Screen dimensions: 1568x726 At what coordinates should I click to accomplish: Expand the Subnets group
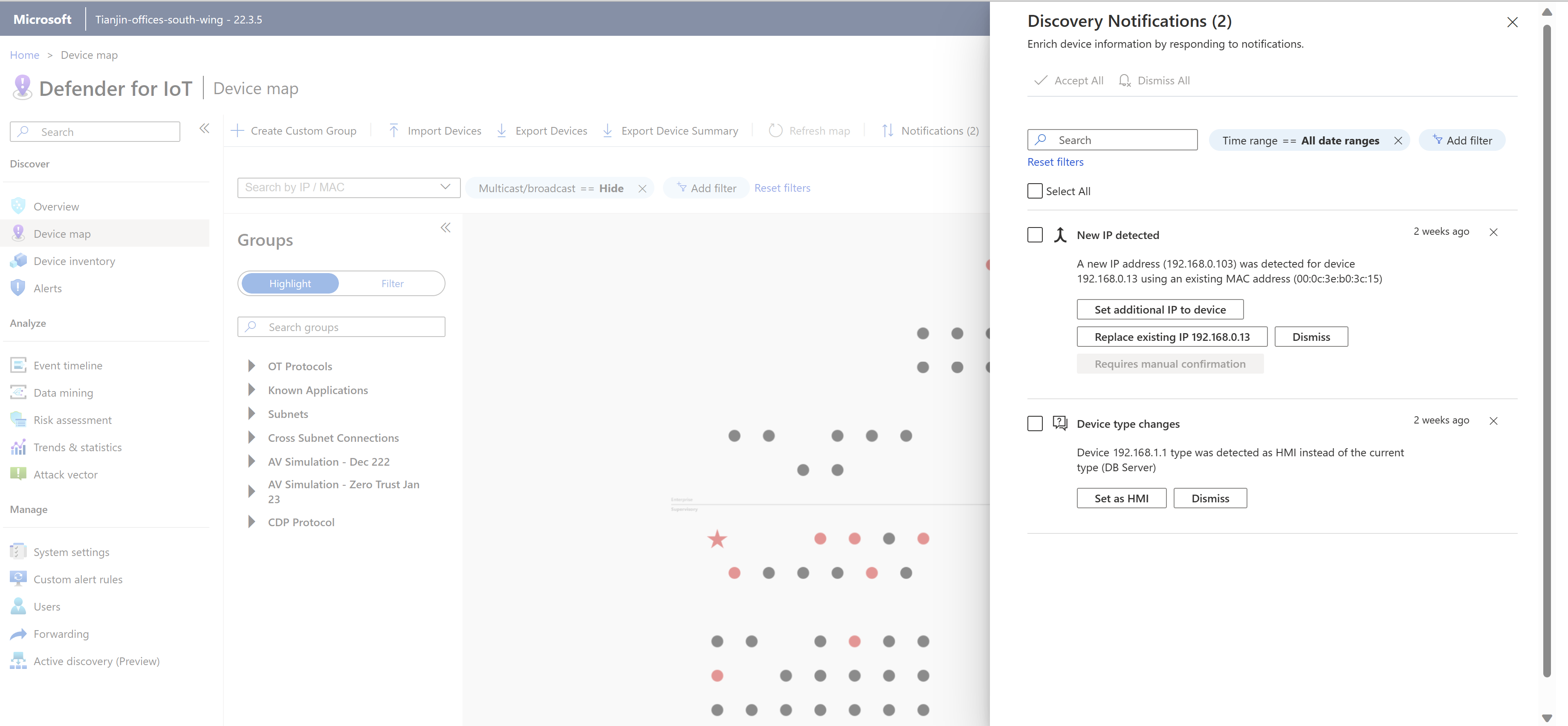pyautogui.click(x=252, y=413)
